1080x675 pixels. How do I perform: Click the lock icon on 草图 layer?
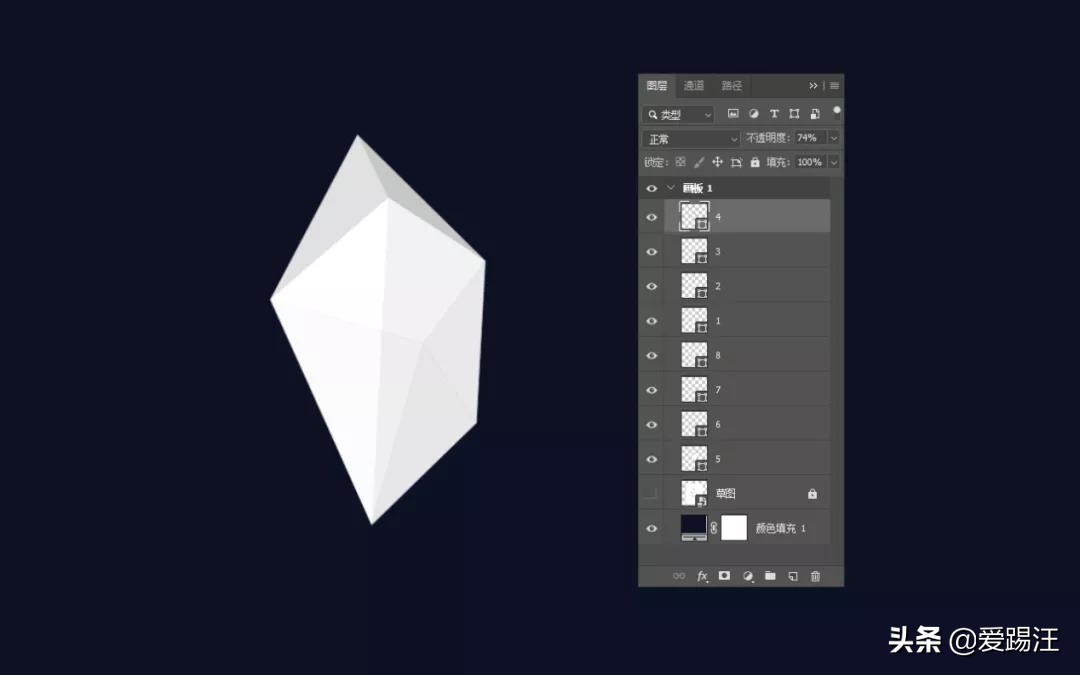click(x=812, y=494)
